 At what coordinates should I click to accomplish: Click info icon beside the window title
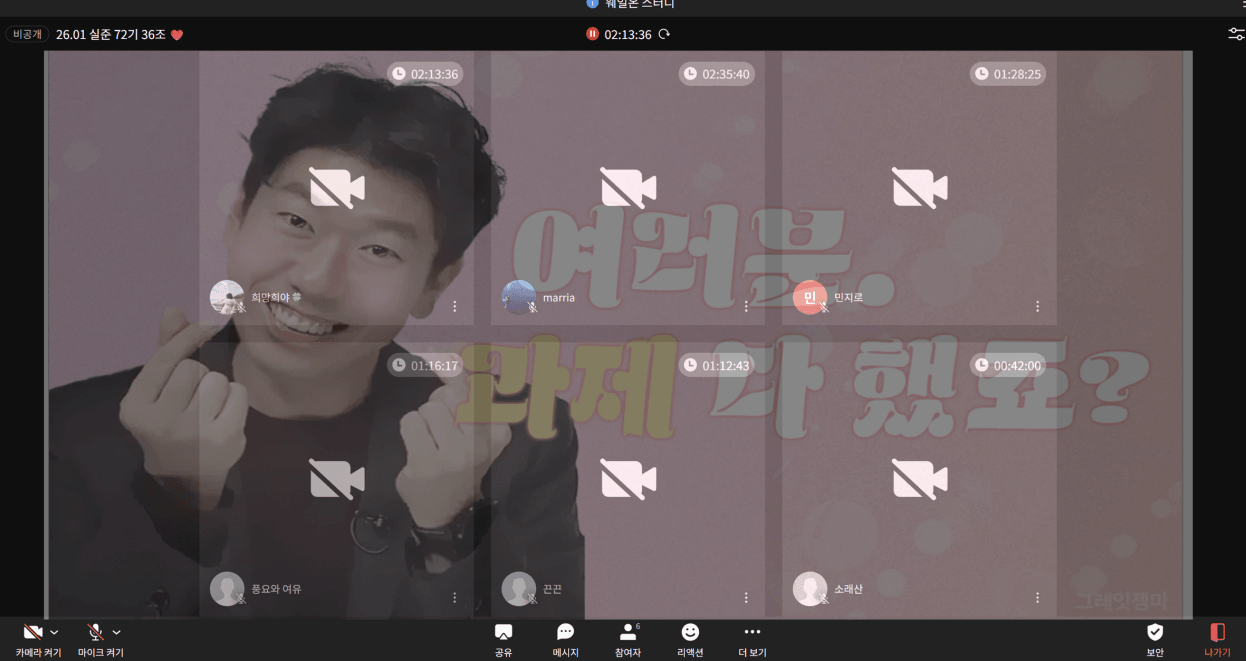[x=592, y=3]
